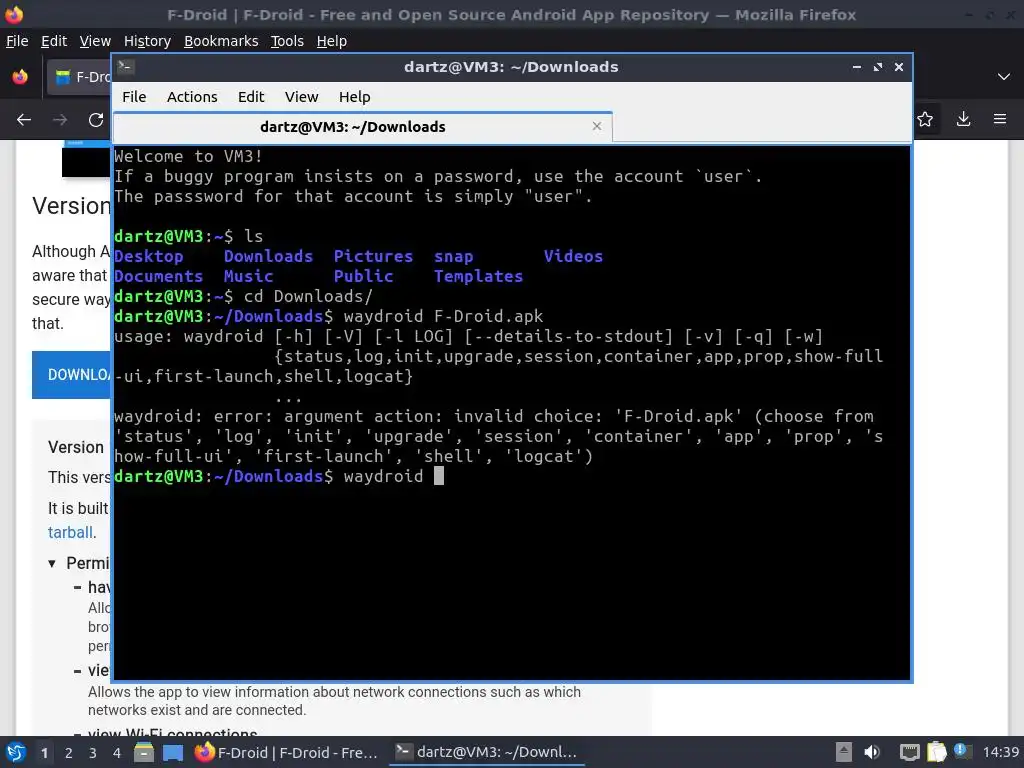Screen dimensions: 1024x768
Task: Switch to virtual desktop 1
Action: (x=44, y=753)
